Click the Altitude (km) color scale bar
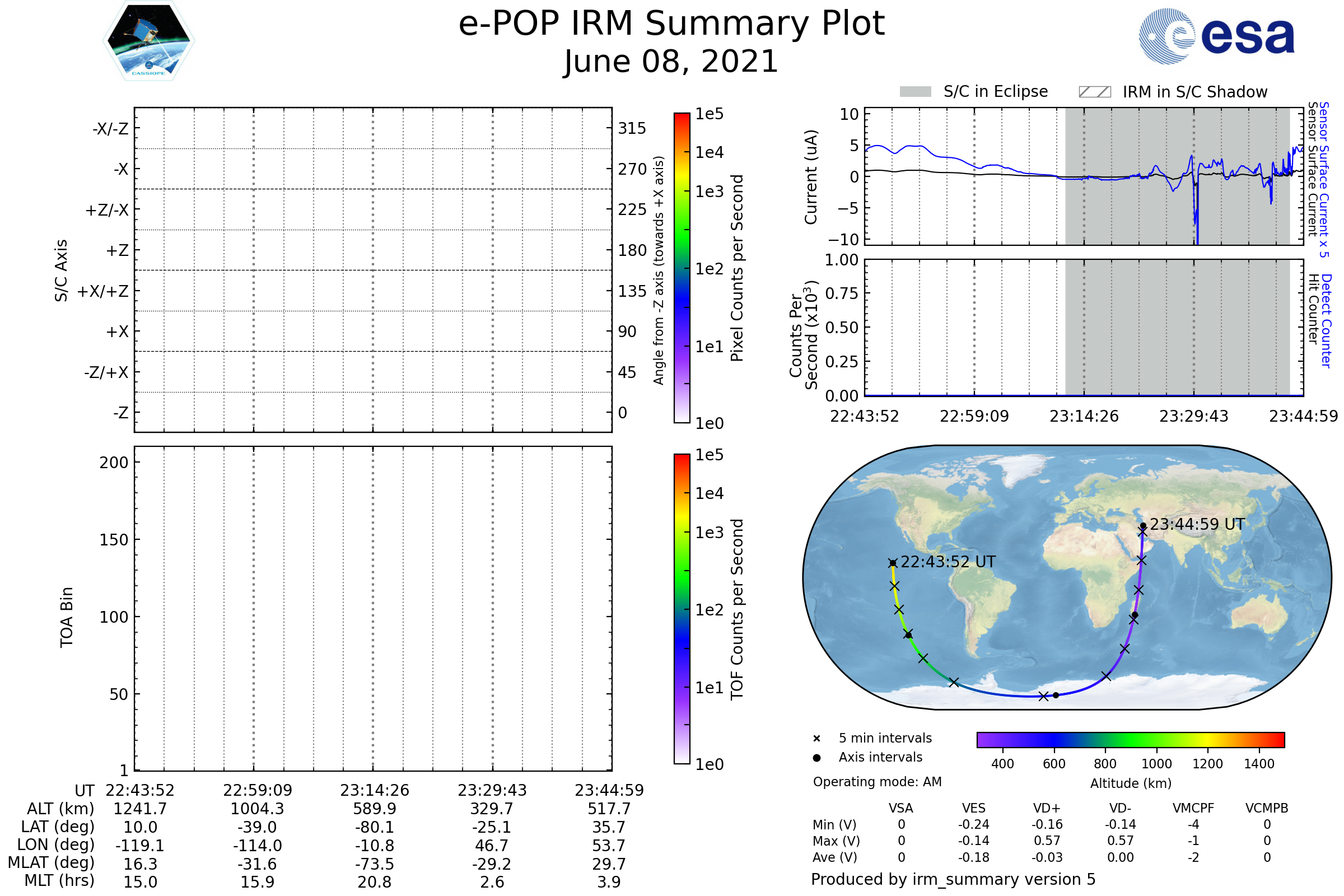The width and height of the screenshot is (1344, 896). pyautogui.click(x=1130, y=739)
